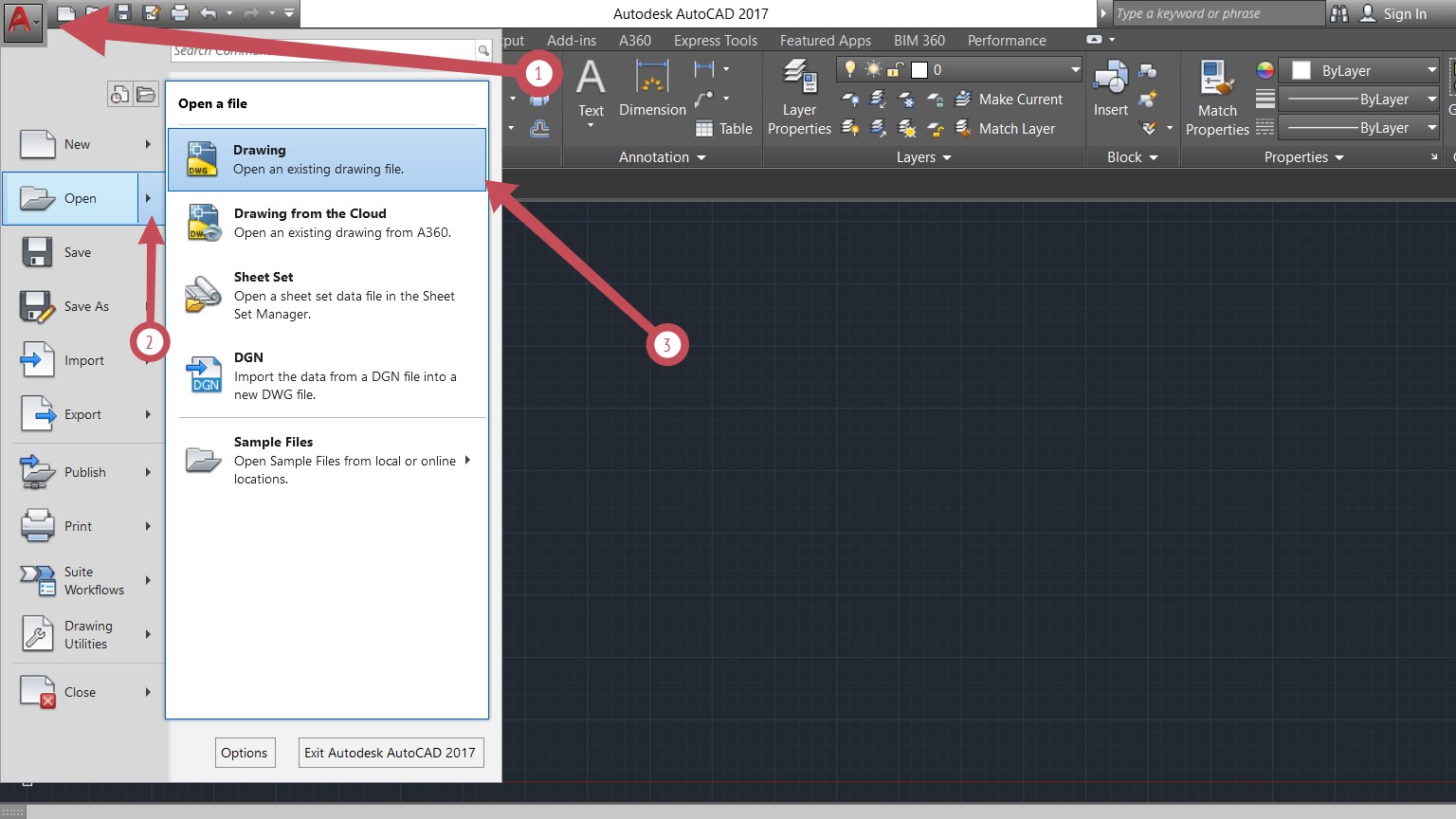Expand the Open submenu arrow
Screen dimensions: 1456x819
tap(148, 198)
